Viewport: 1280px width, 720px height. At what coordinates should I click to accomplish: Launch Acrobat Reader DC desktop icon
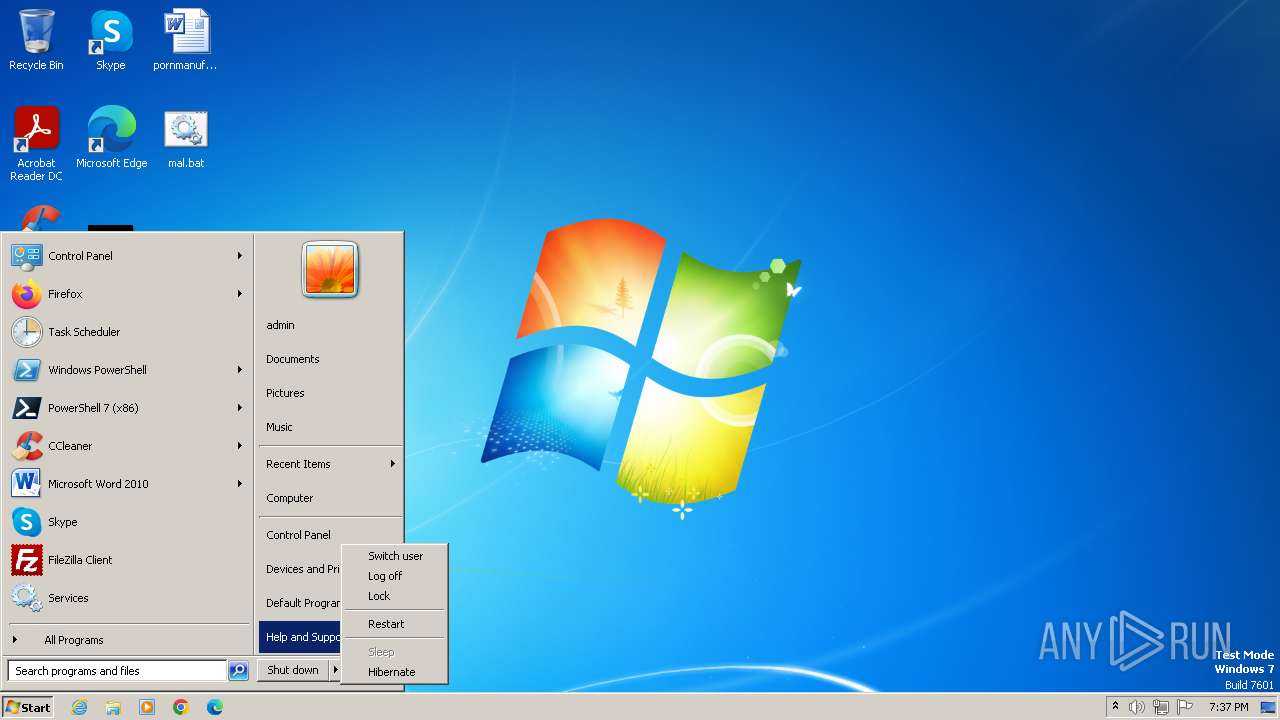[x=36, y=143]
